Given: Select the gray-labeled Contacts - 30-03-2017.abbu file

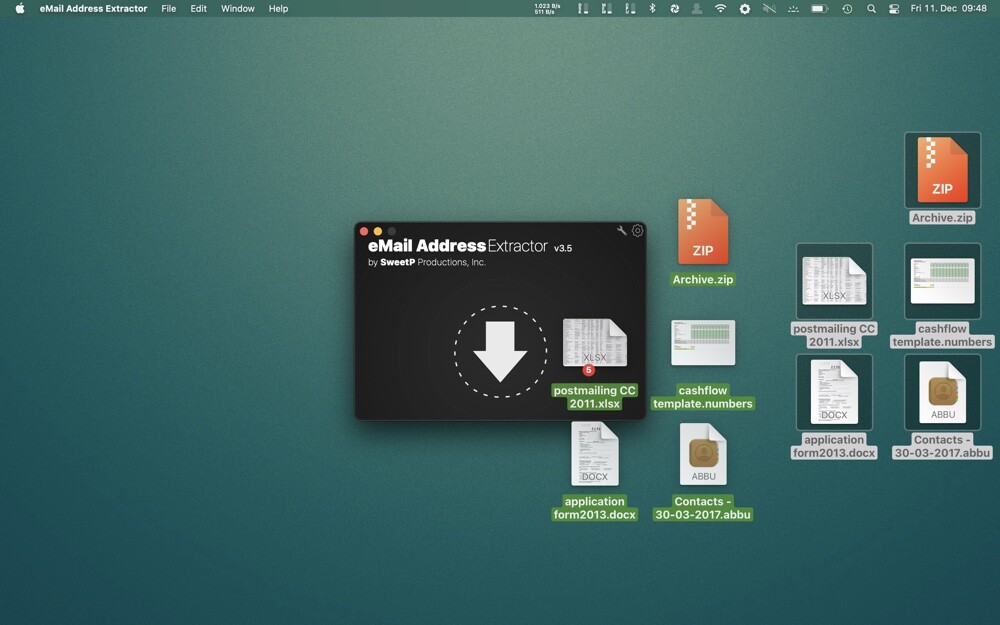Looking at the screenshot, I should (942, 407).
